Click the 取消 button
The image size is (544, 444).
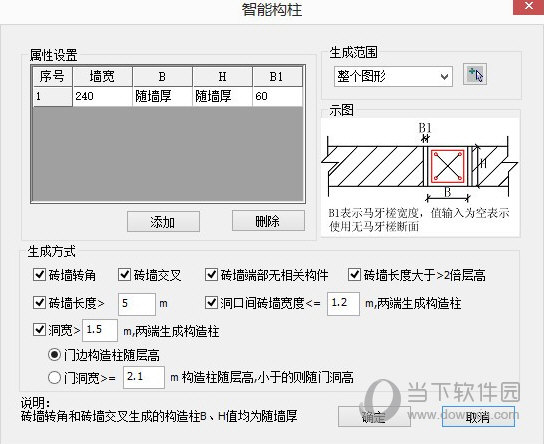[478, 417]
